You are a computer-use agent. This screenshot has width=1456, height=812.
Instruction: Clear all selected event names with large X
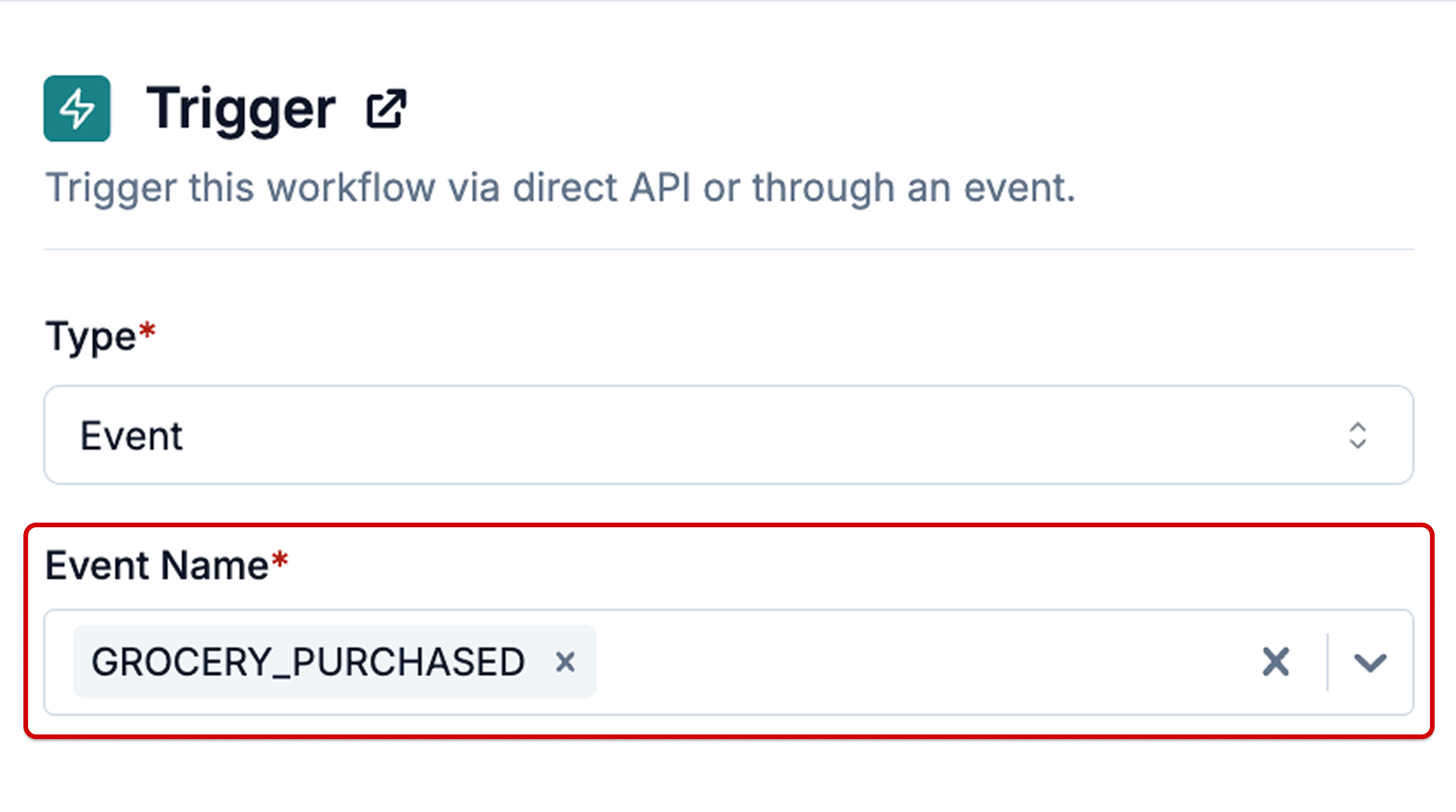coord(1276,662)
